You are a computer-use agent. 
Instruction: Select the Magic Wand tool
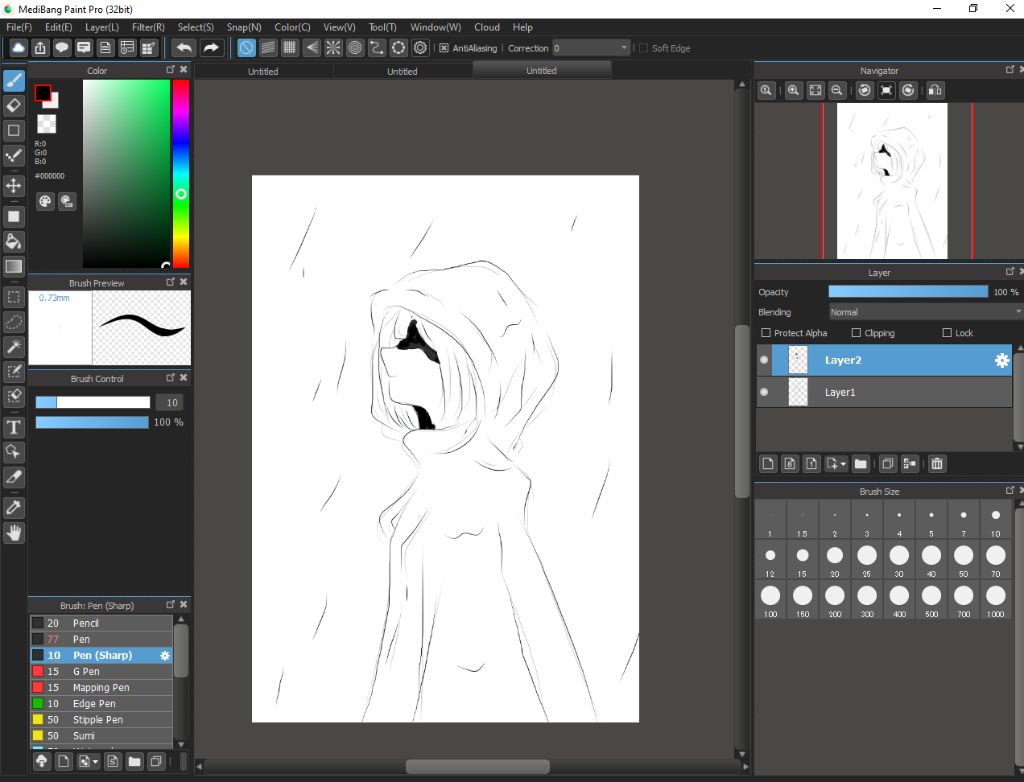[14, 346]
